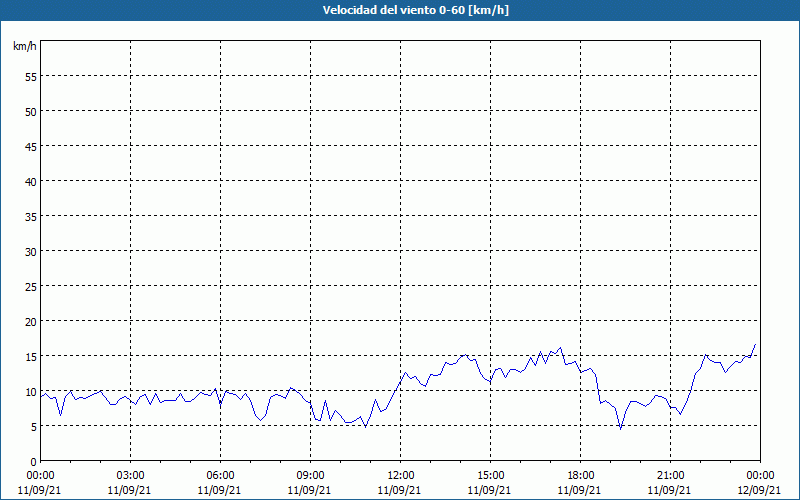Select the 30 value on the y-axis
Screen dimensions: 800x500
pyautogui.click(x=31, y=252)
